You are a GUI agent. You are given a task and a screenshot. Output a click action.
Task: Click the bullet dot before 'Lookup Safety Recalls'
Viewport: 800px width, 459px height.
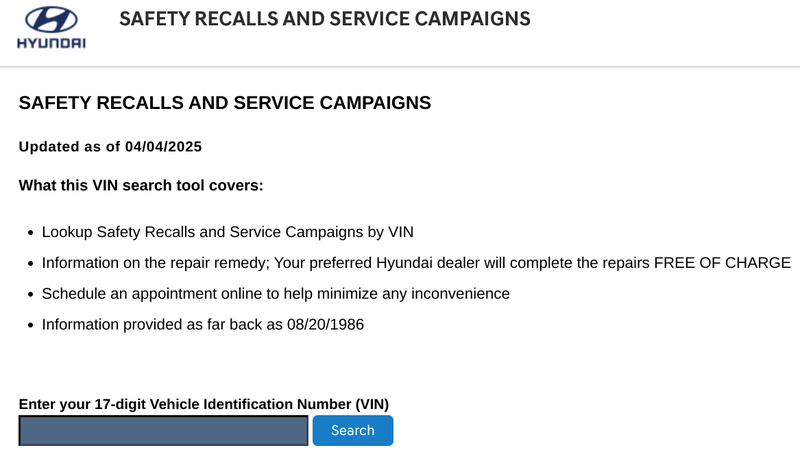point(29,233)
